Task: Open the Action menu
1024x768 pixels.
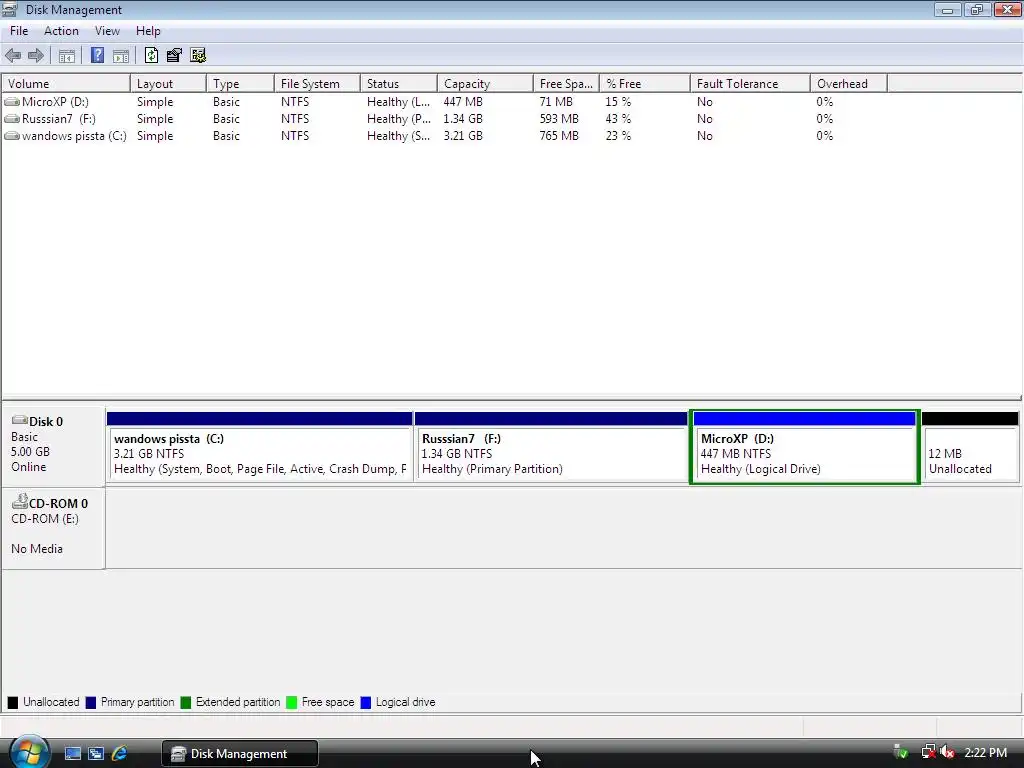Action: coord(61,31)
